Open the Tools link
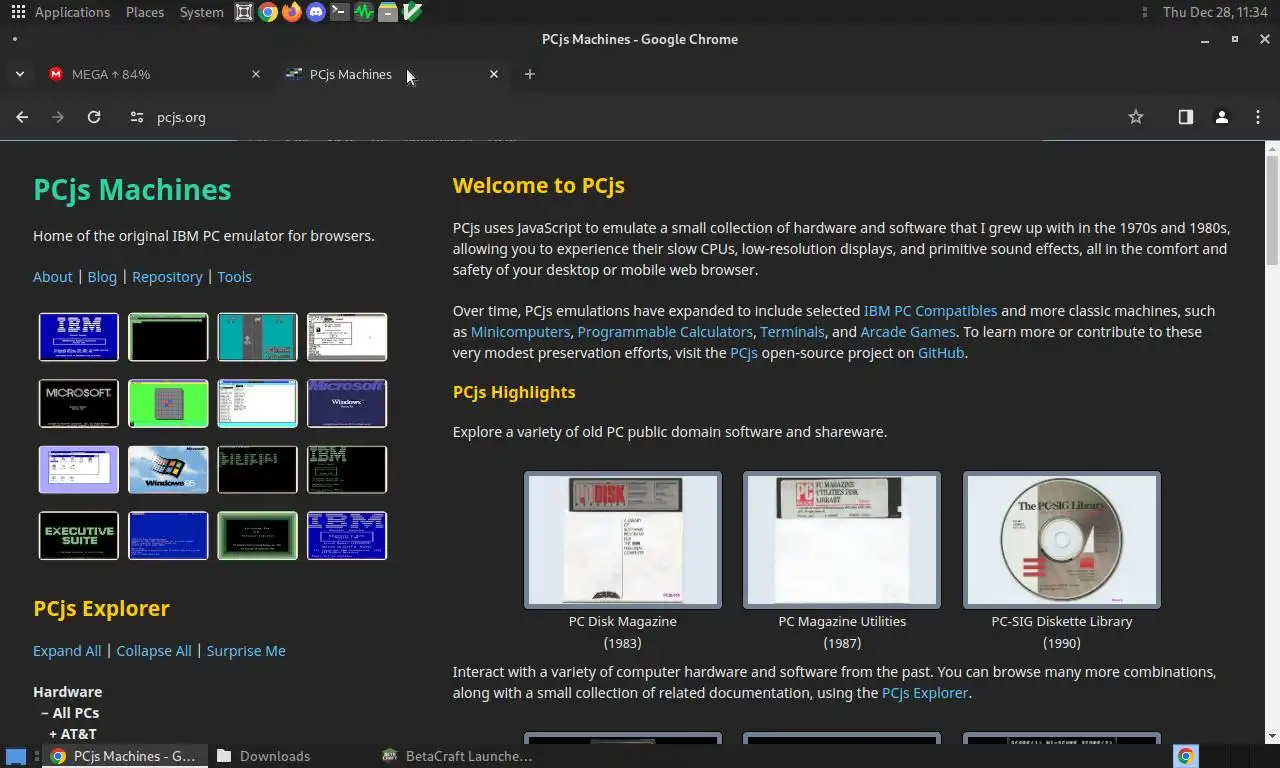This screenshot has height=768, width=1280. pyautogui.click(x=234, y=277)
